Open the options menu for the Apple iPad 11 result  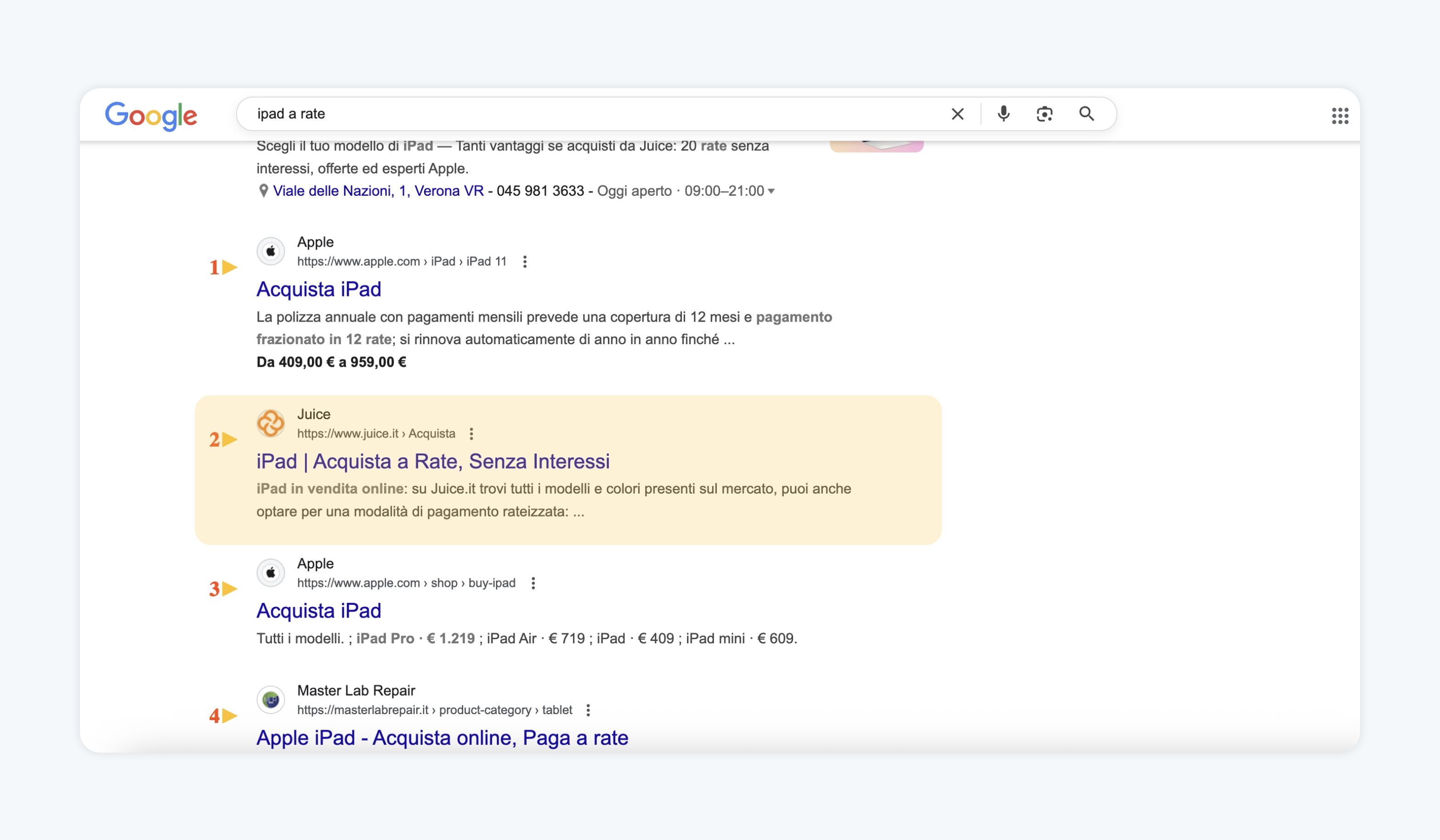pos(525,262)
